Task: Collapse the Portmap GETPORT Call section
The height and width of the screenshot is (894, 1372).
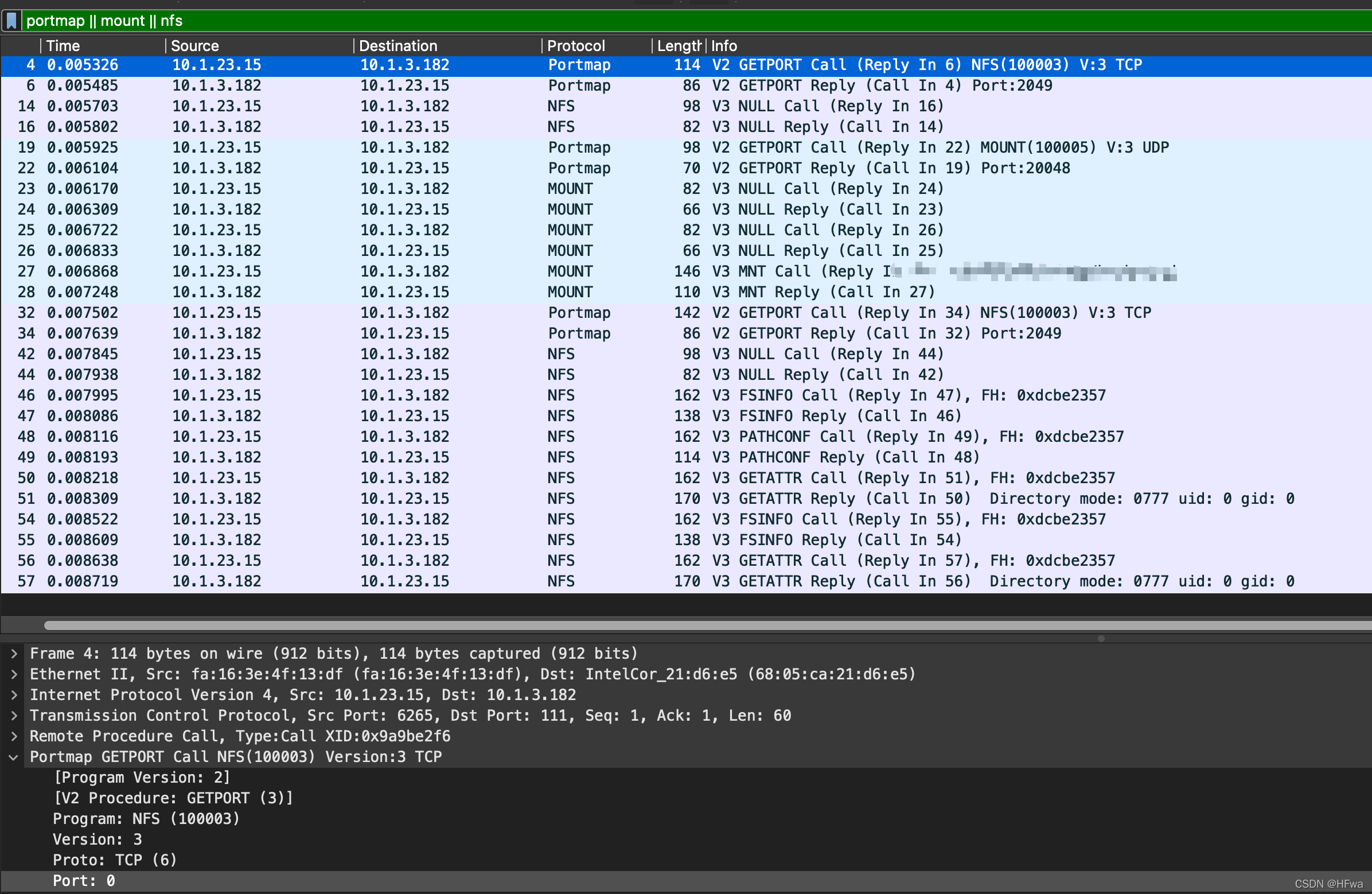Action: click(x=14, y=757)
